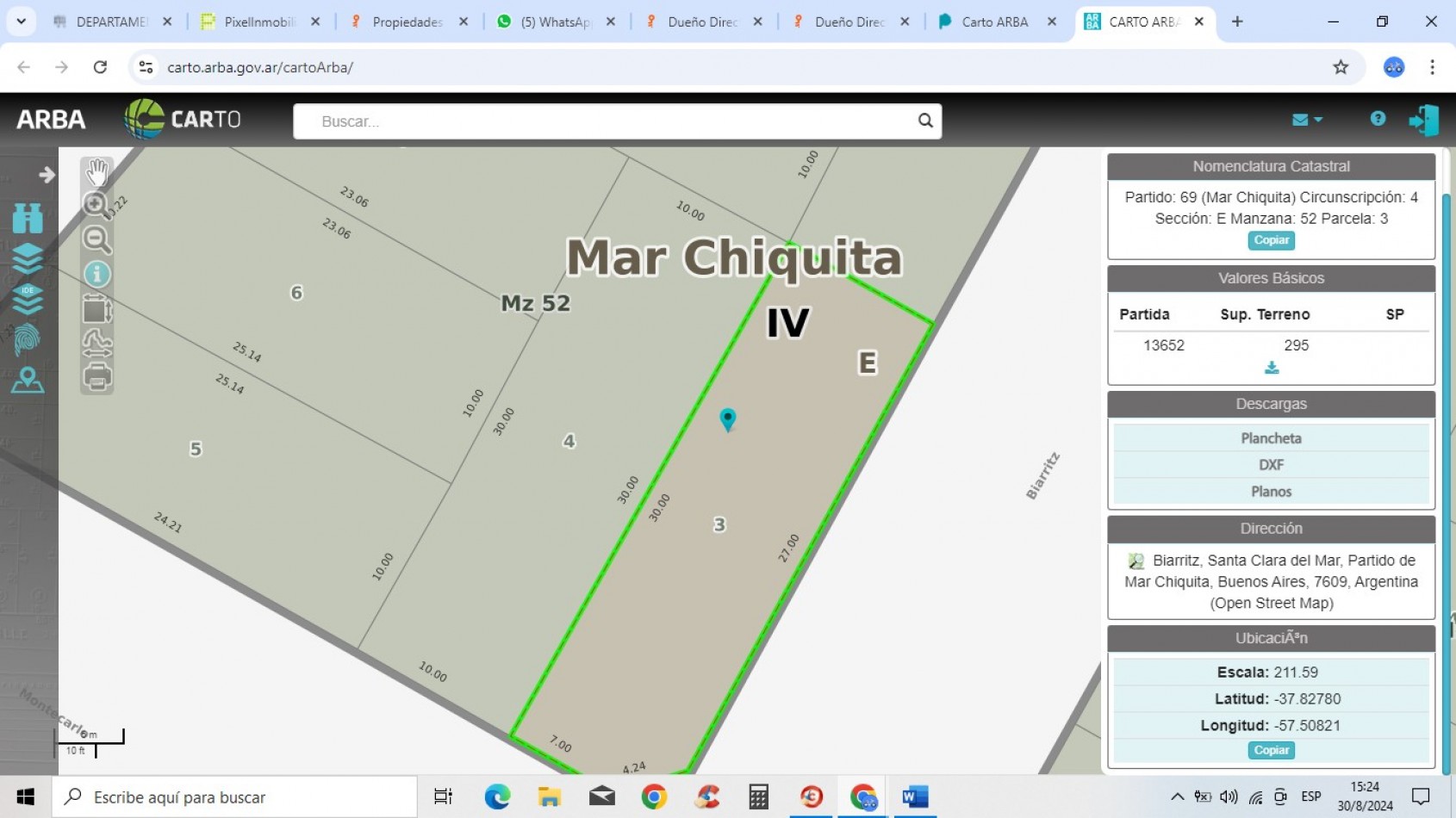Open a new browser tab

[1237, 22]
